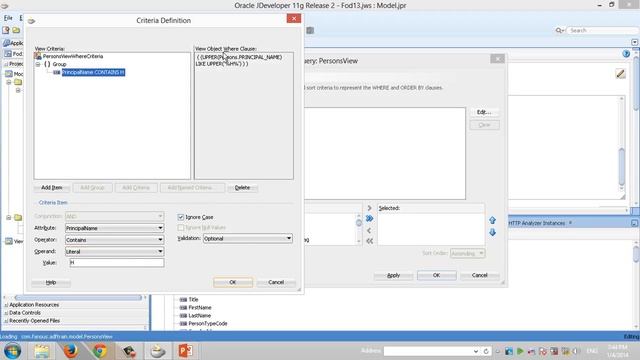Click the Open folder toolbar icon

16,30
